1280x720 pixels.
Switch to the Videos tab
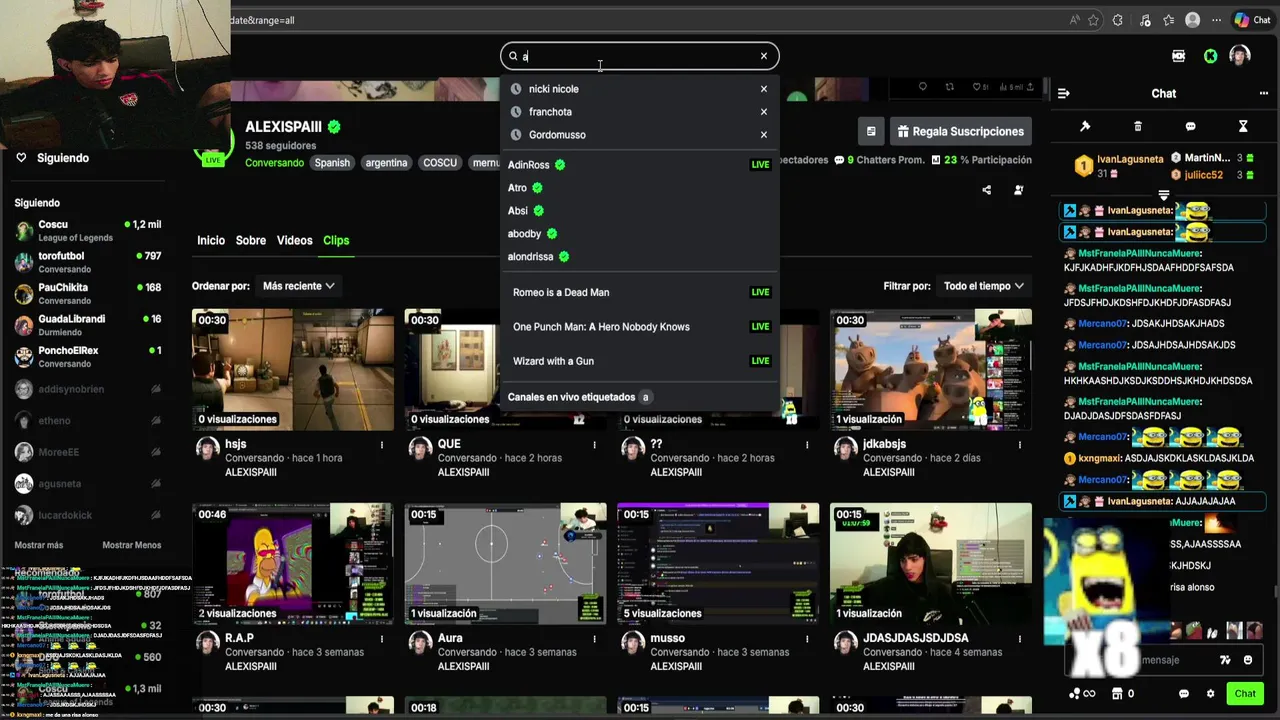coord(294,241)
